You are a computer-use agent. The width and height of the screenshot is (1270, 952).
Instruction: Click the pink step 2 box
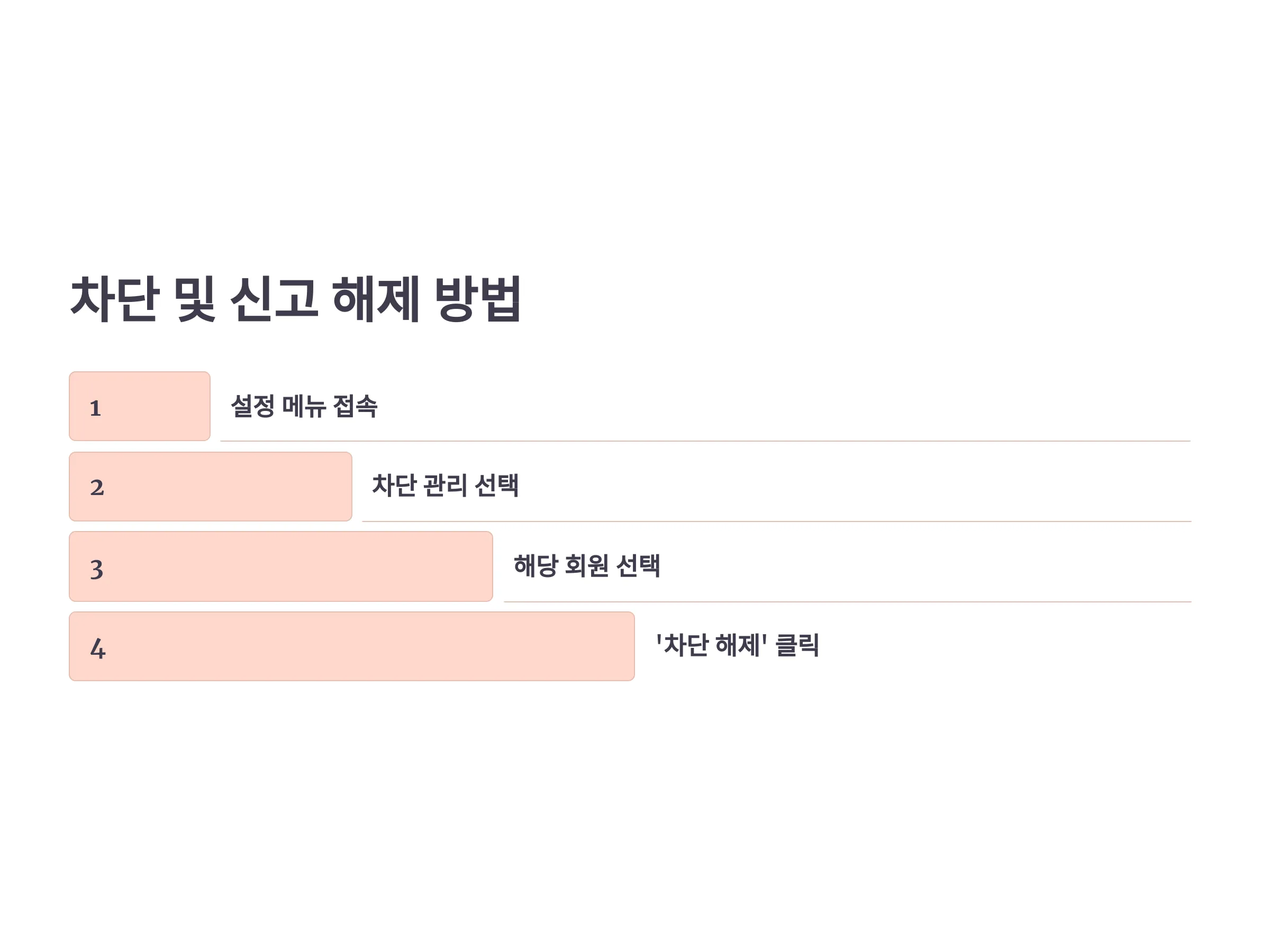211,487
